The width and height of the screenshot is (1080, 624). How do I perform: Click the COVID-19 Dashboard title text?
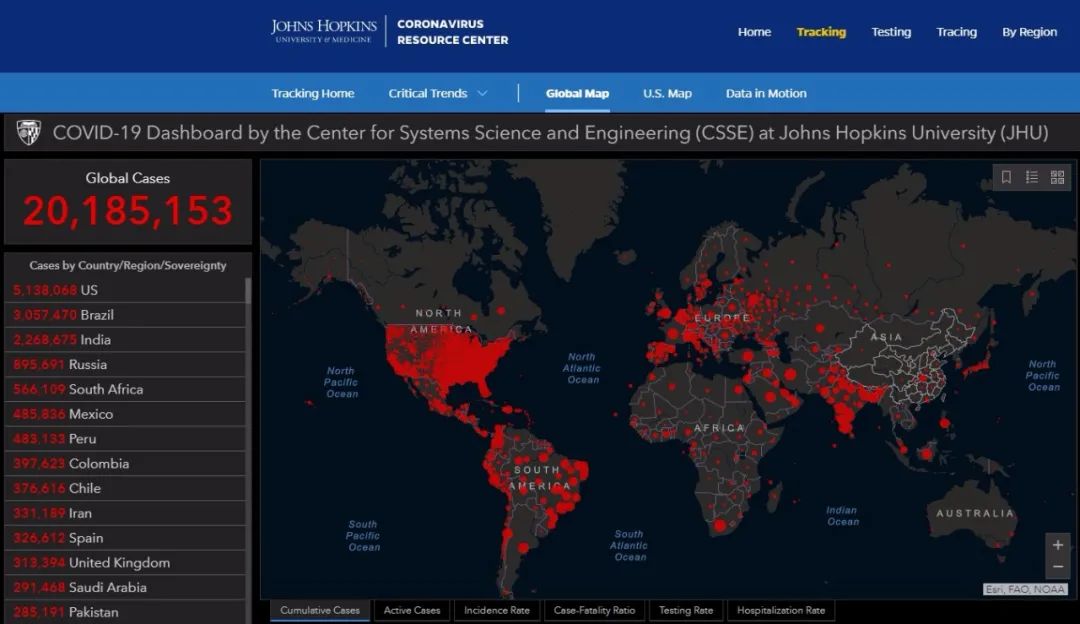click(x=550, y=132)
